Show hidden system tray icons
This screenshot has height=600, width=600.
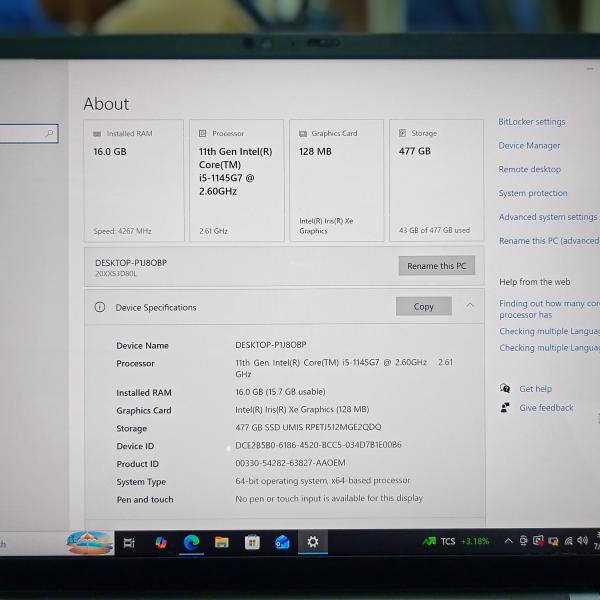pos(508,541)
